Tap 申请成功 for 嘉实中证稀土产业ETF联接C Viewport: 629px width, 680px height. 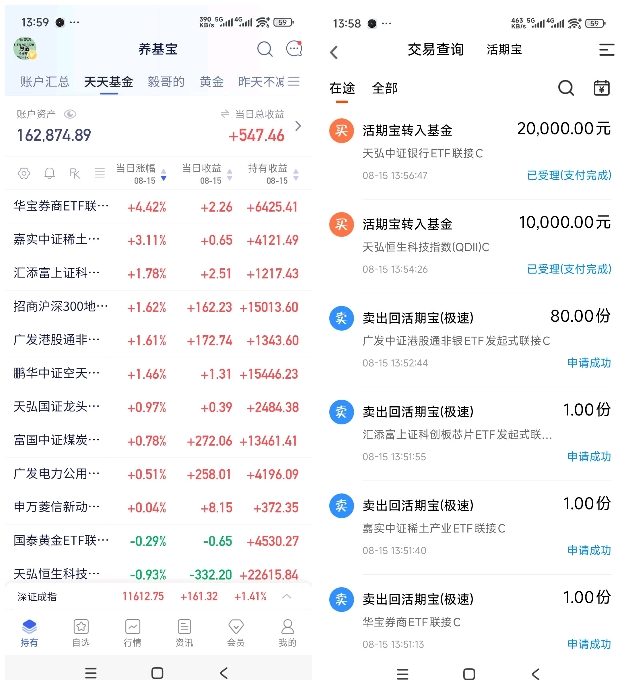[589, 550]
